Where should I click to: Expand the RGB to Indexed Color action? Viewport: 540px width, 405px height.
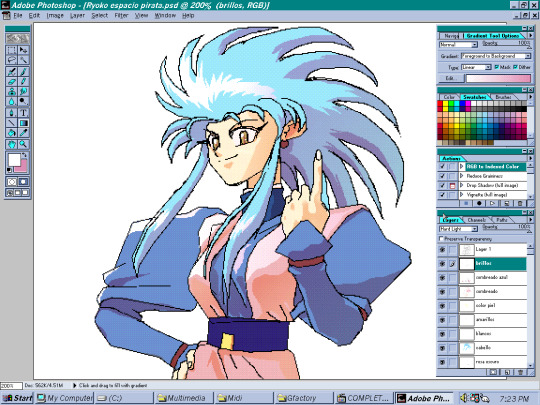pyautogui.click(x=462, y=167)
